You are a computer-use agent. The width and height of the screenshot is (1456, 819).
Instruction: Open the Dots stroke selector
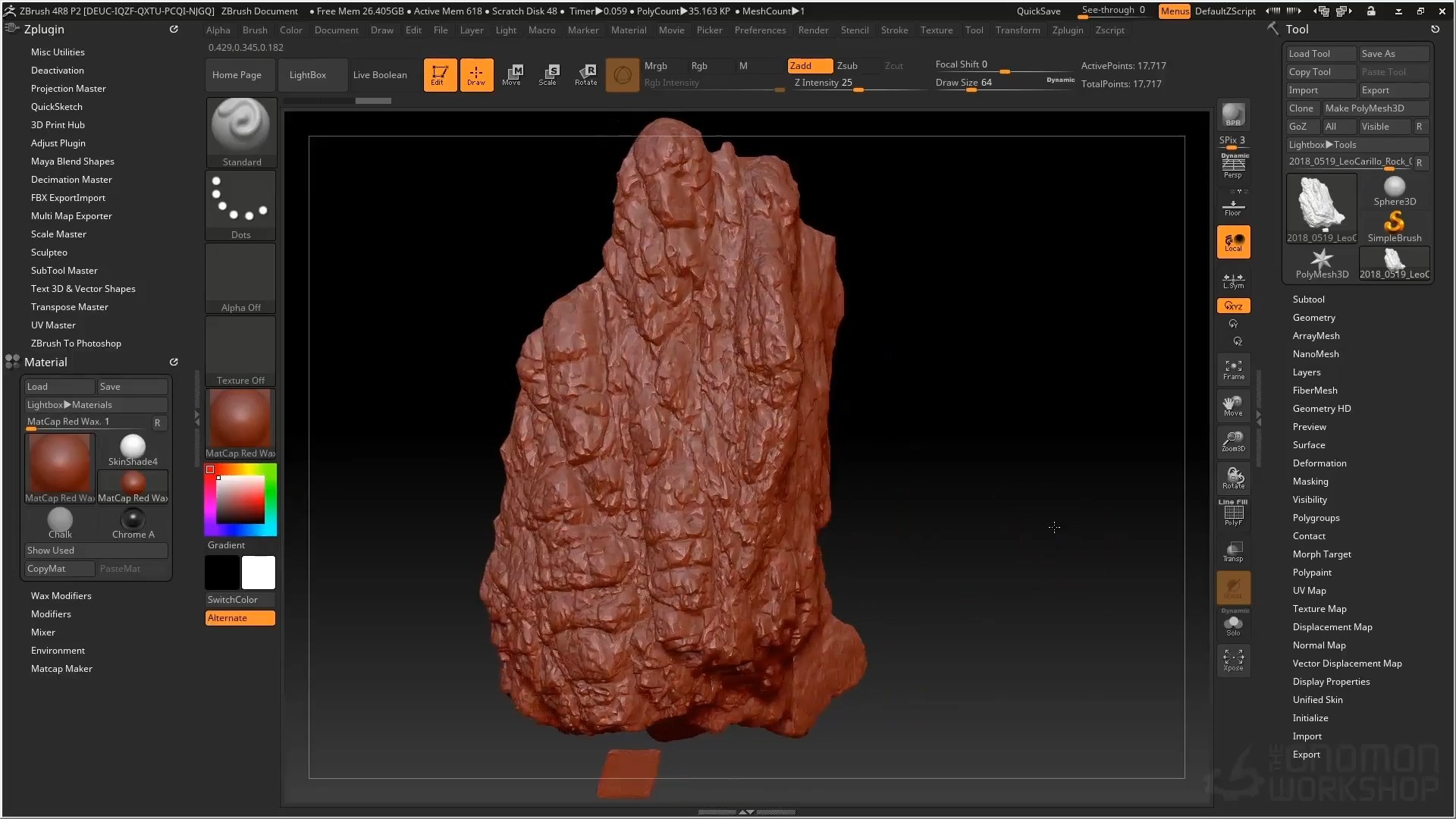click(x=241, y=205)
